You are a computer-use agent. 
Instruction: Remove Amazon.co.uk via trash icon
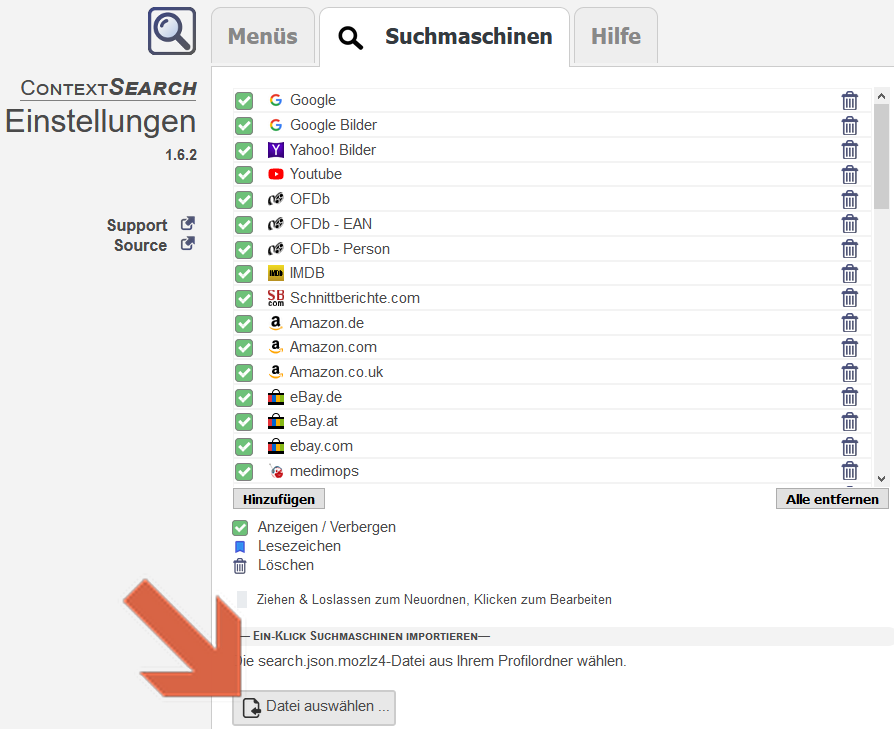click(x=850, y=373)
